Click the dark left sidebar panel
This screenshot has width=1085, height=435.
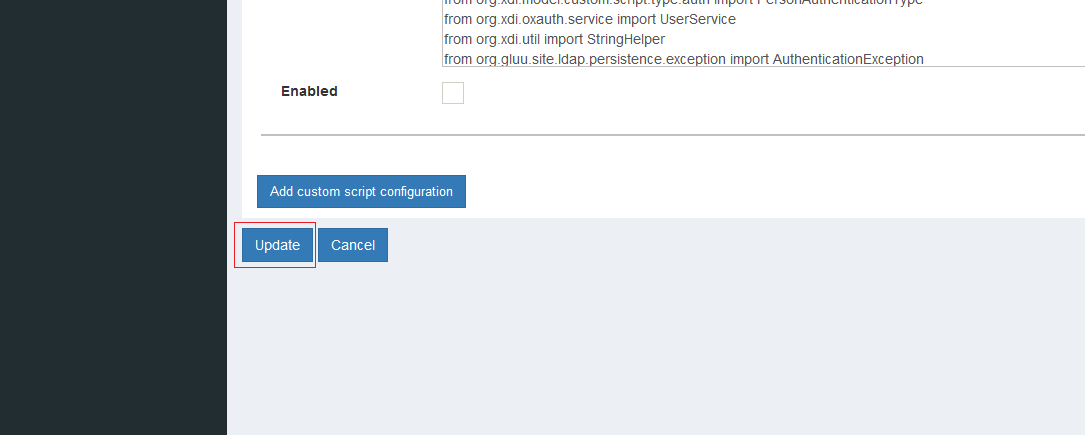click(x=113, y=217)
